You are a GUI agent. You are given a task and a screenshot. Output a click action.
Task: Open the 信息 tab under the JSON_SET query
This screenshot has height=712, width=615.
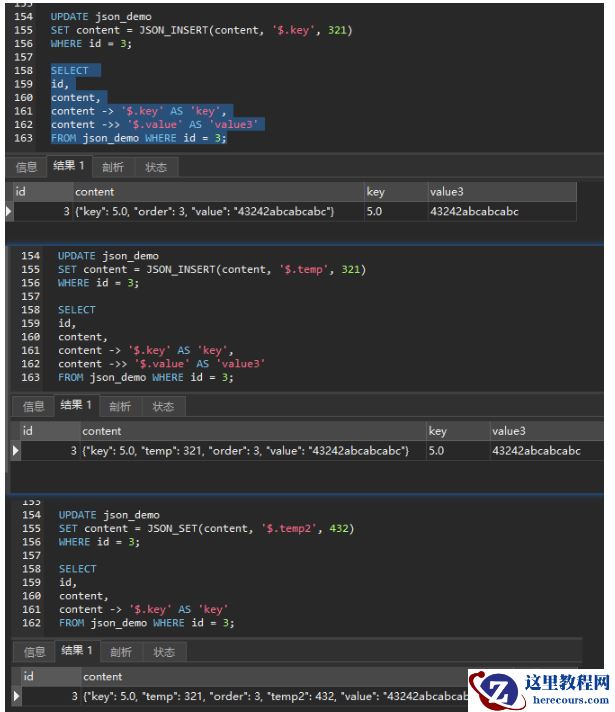(x=35, y=653)
